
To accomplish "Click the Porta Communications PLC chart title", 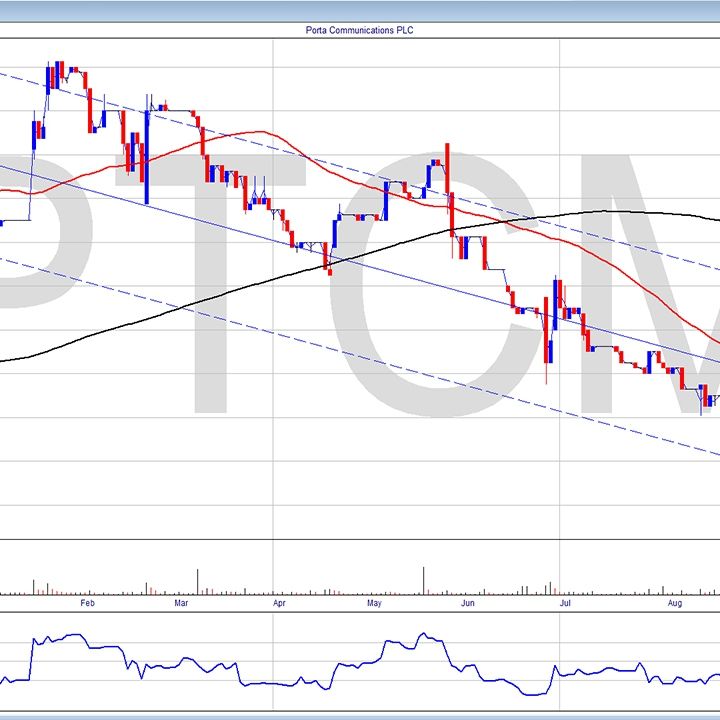I will pos(359,30).
